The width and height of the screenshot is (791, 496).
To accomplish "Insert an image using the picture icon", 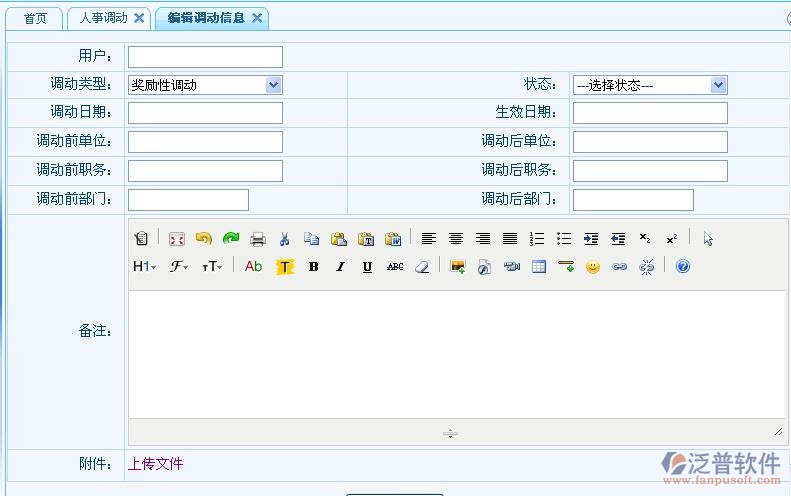I will pyautogui.click(x=458, y=267).
